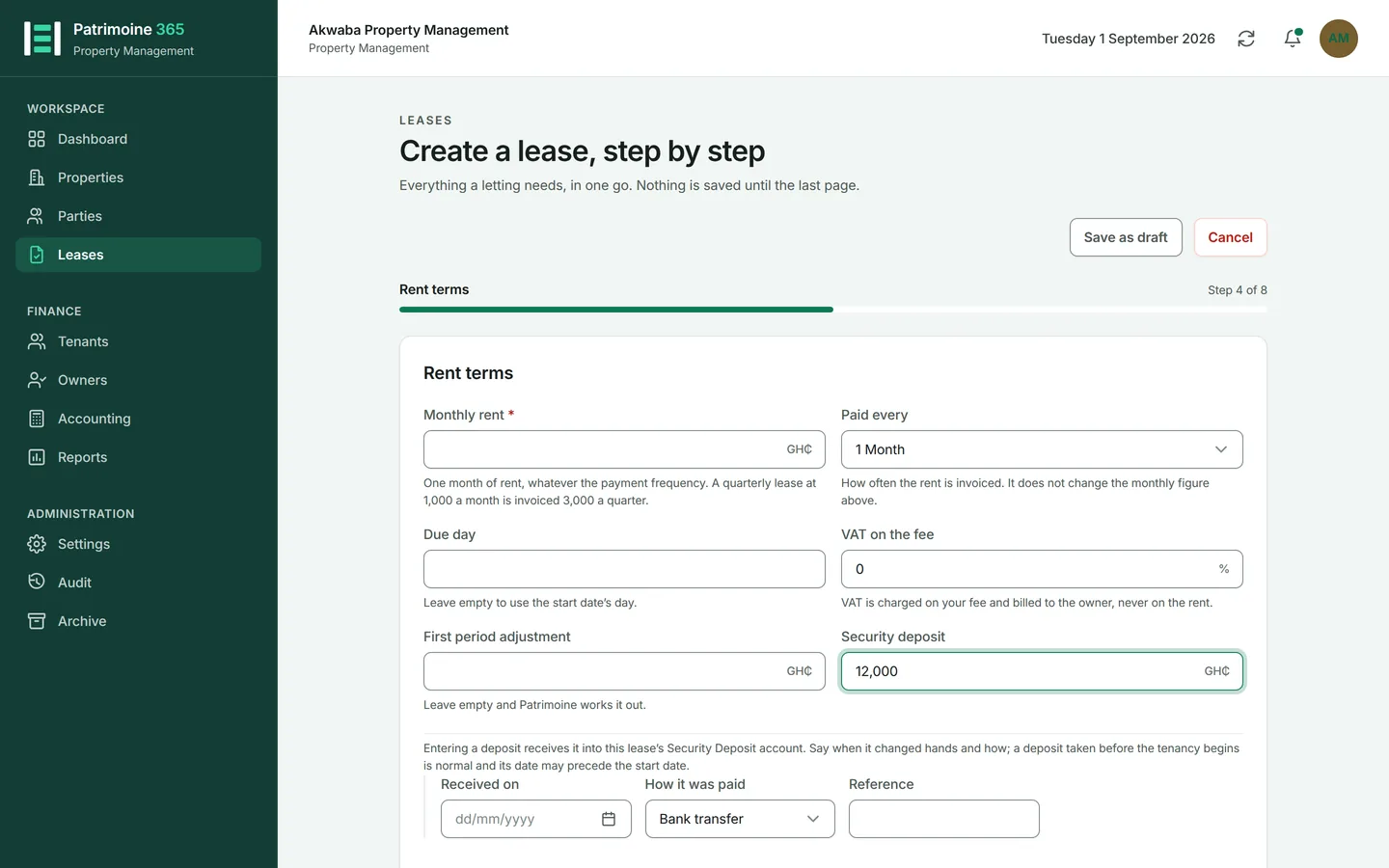Viewport: 1389px width, 868px height.
Task: Open notifications bell icon
Action: tap(1293, 39)
